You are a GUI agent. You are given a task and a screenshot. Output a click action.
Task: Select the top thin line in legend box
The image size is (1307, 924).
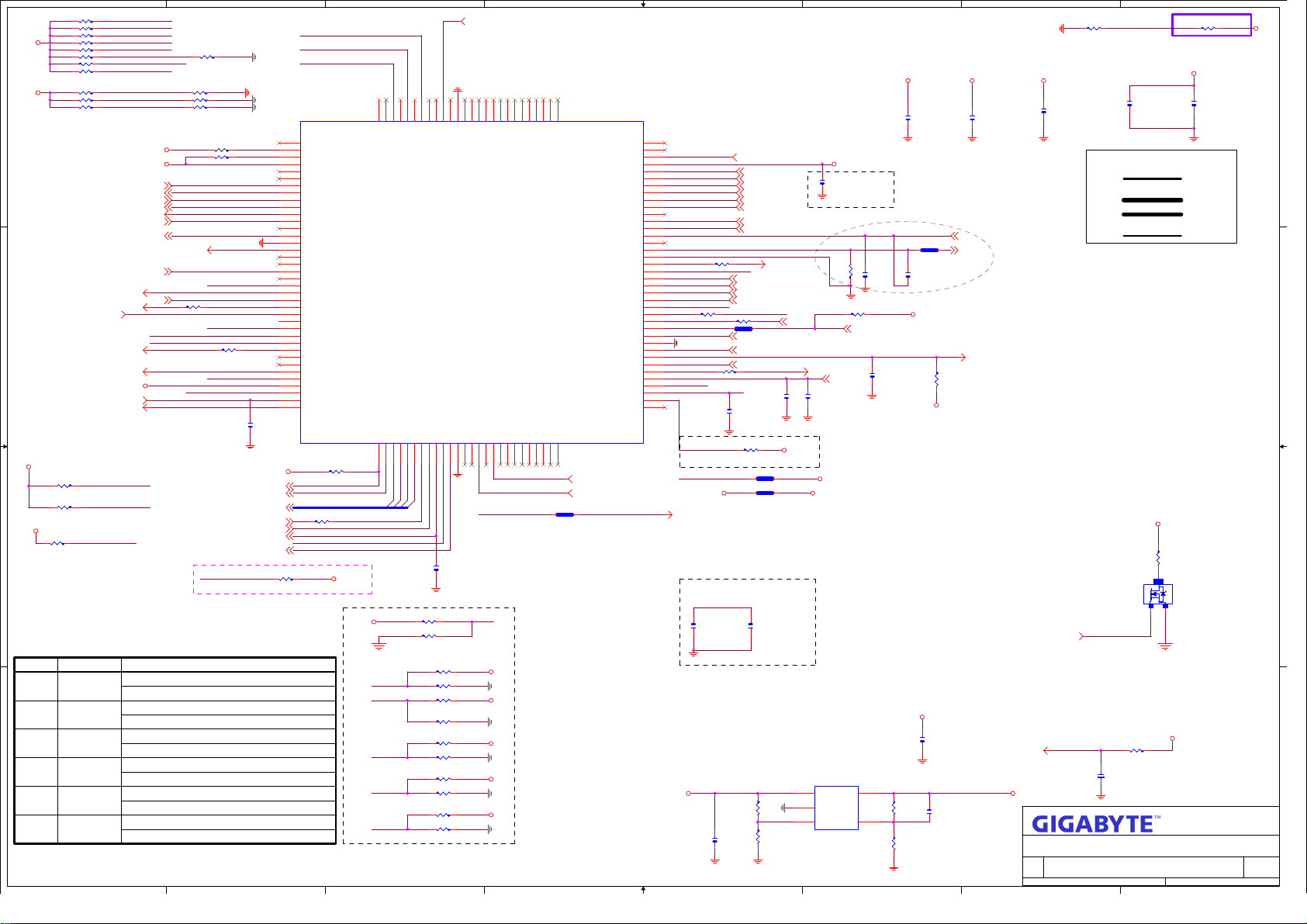point(1153,178)
